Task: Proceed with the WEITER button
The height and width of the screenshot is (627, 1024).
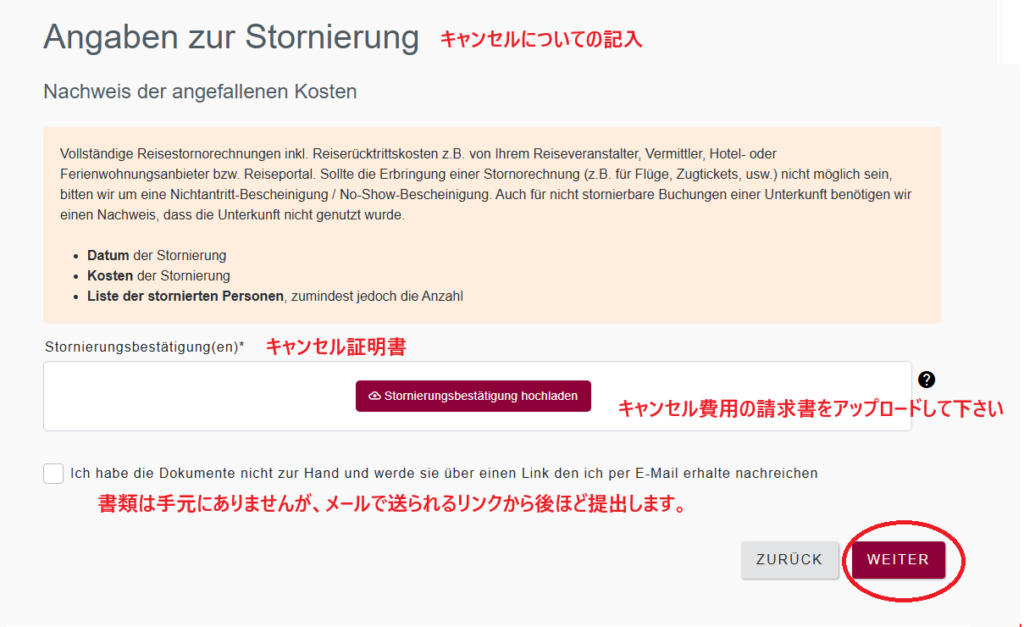Action: click(898, 560)
